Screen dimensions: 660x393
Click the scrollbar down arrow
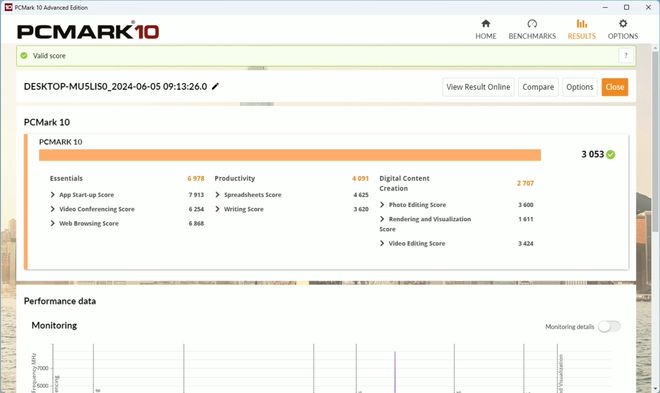point(656,388)
